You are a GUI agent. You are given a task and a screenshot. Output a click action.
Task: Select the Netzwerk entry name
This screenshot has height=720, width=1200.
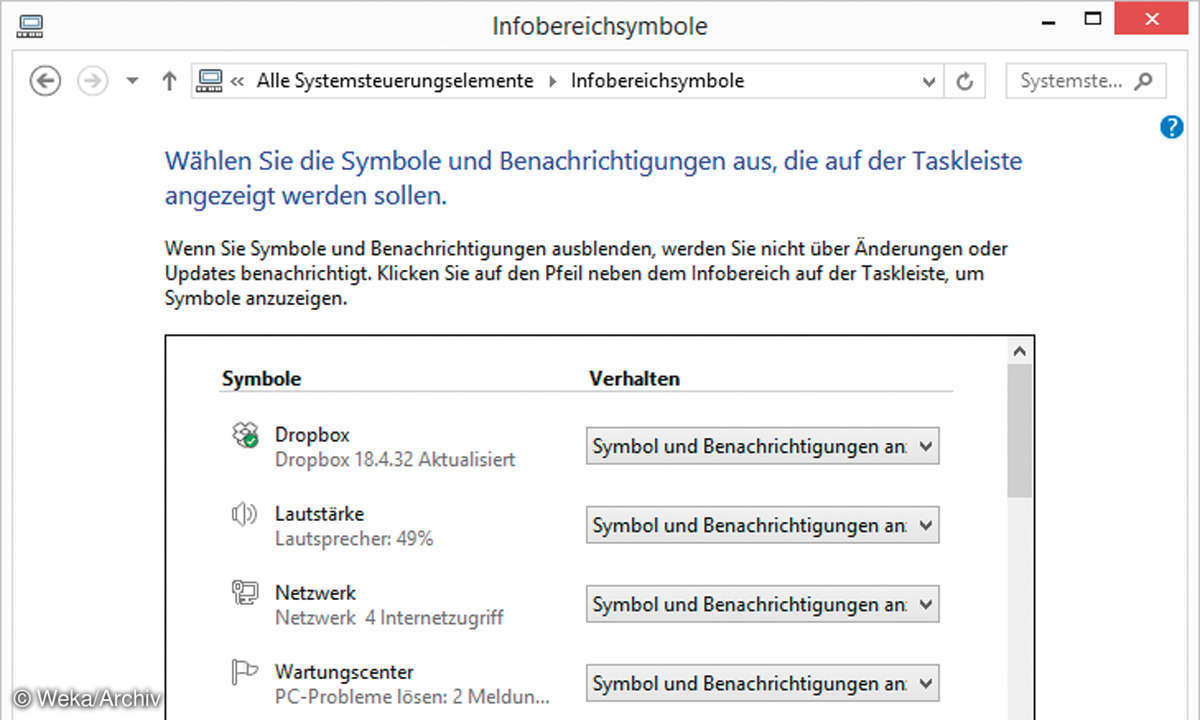[316, 593]
